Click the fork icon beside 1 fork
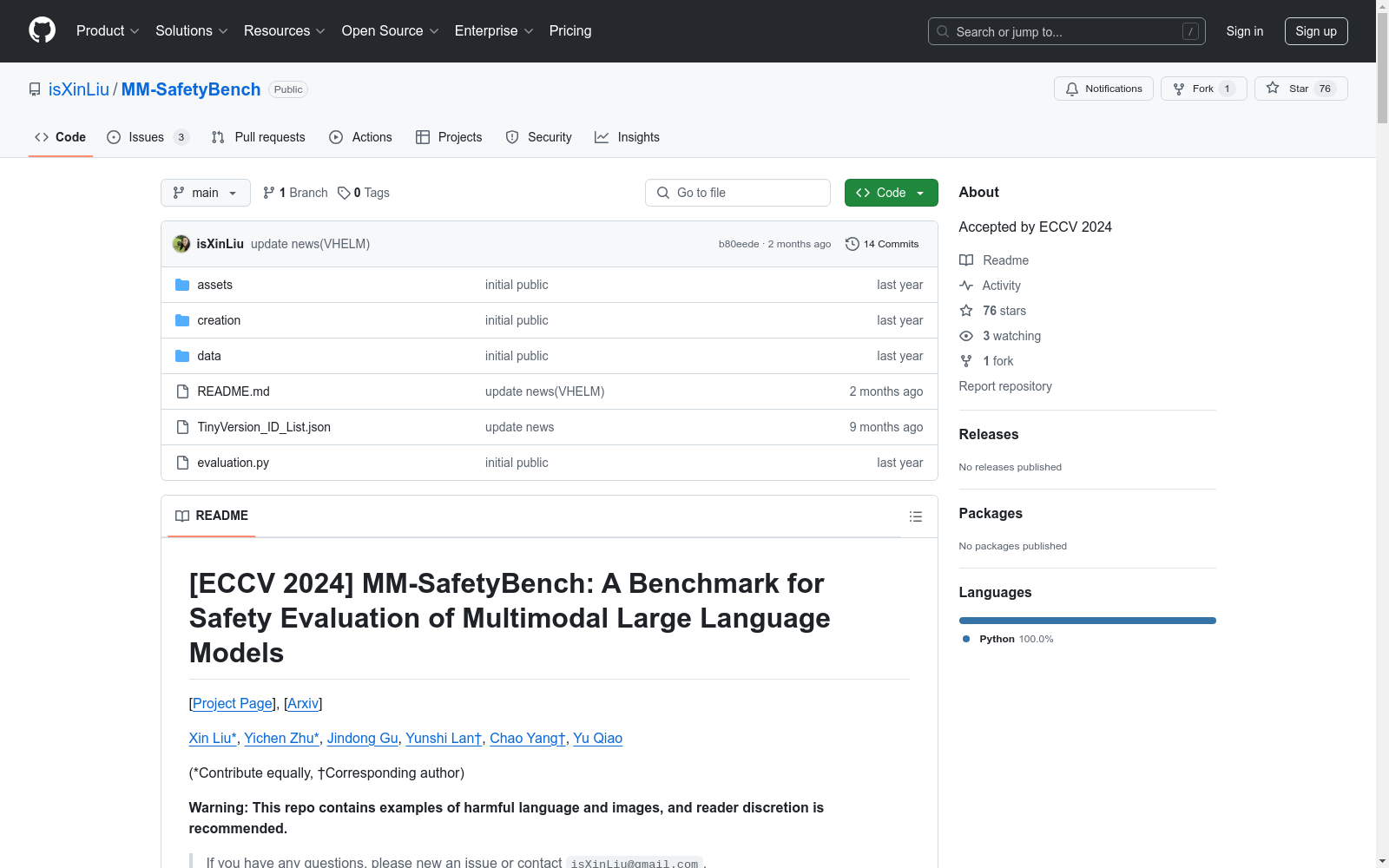 [966, 361]
